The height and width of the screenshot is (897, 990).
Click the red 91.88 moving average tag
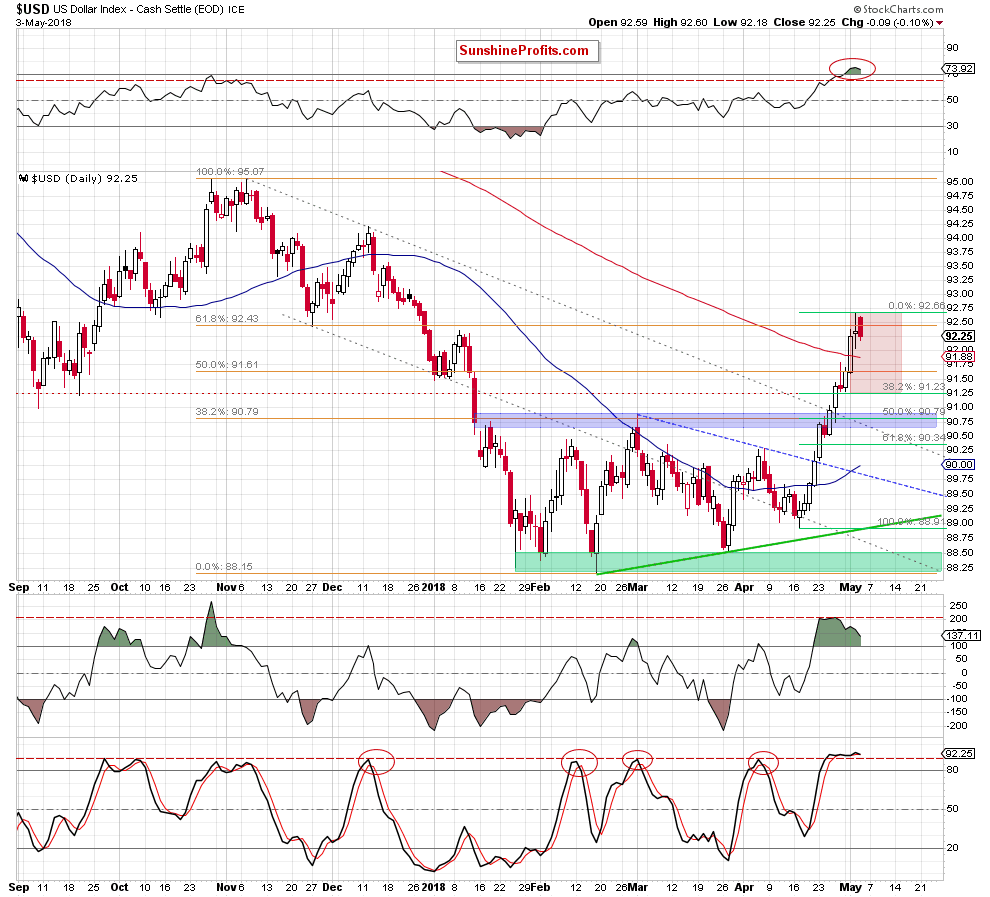pos(959,357)
